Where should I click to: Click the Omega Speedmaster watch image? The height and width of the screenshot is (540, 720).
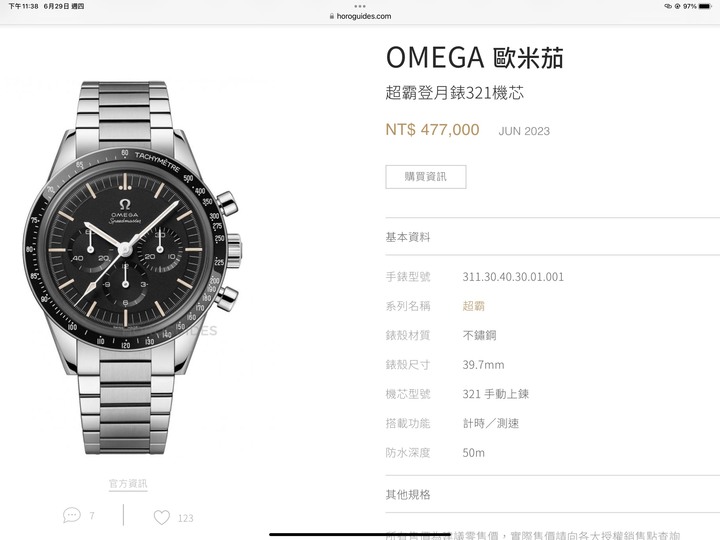click(x=133, y=268)
